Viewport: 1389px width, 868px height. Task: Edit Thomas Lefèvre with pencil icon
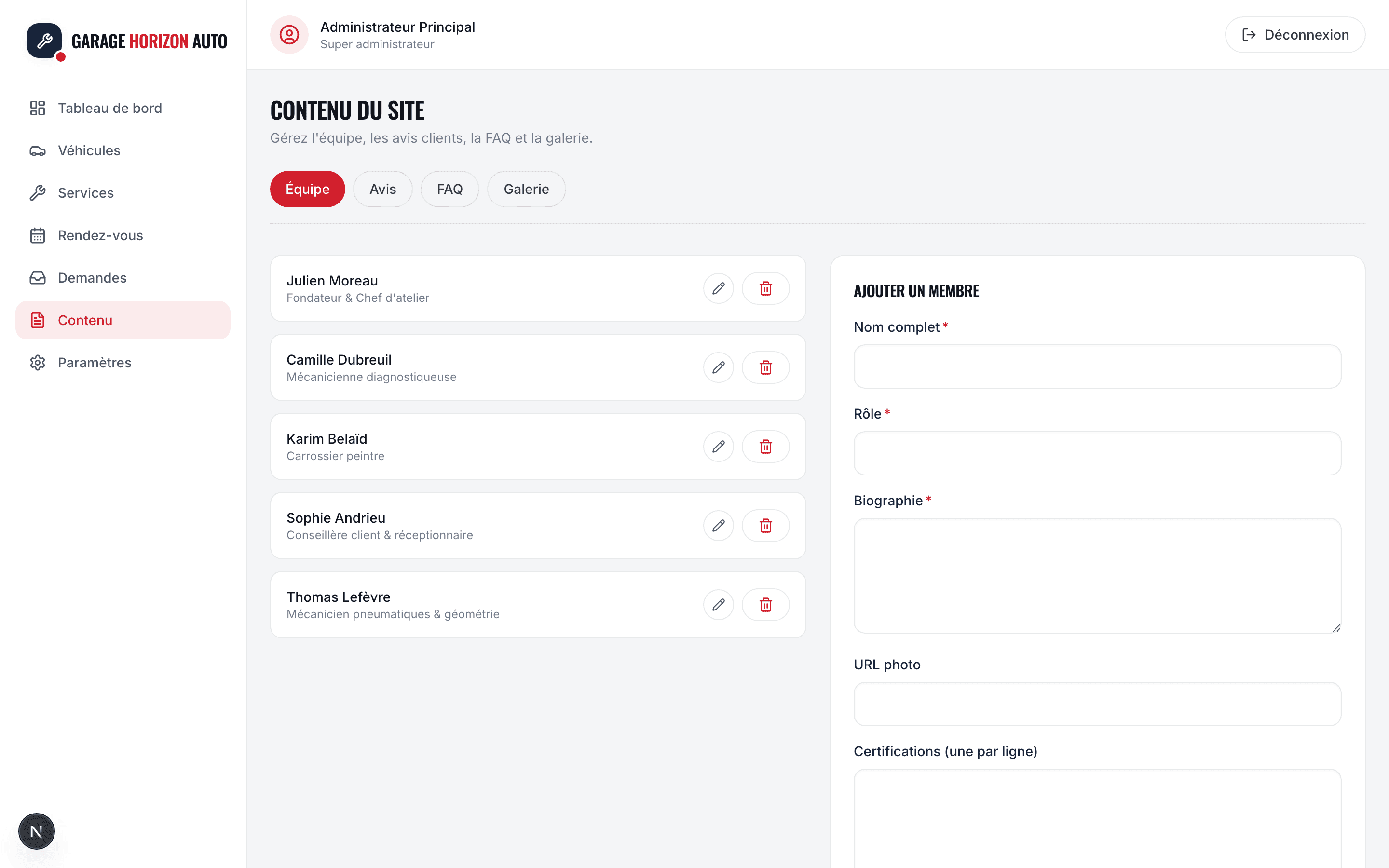pyautogui.click(x=719, y=605)
